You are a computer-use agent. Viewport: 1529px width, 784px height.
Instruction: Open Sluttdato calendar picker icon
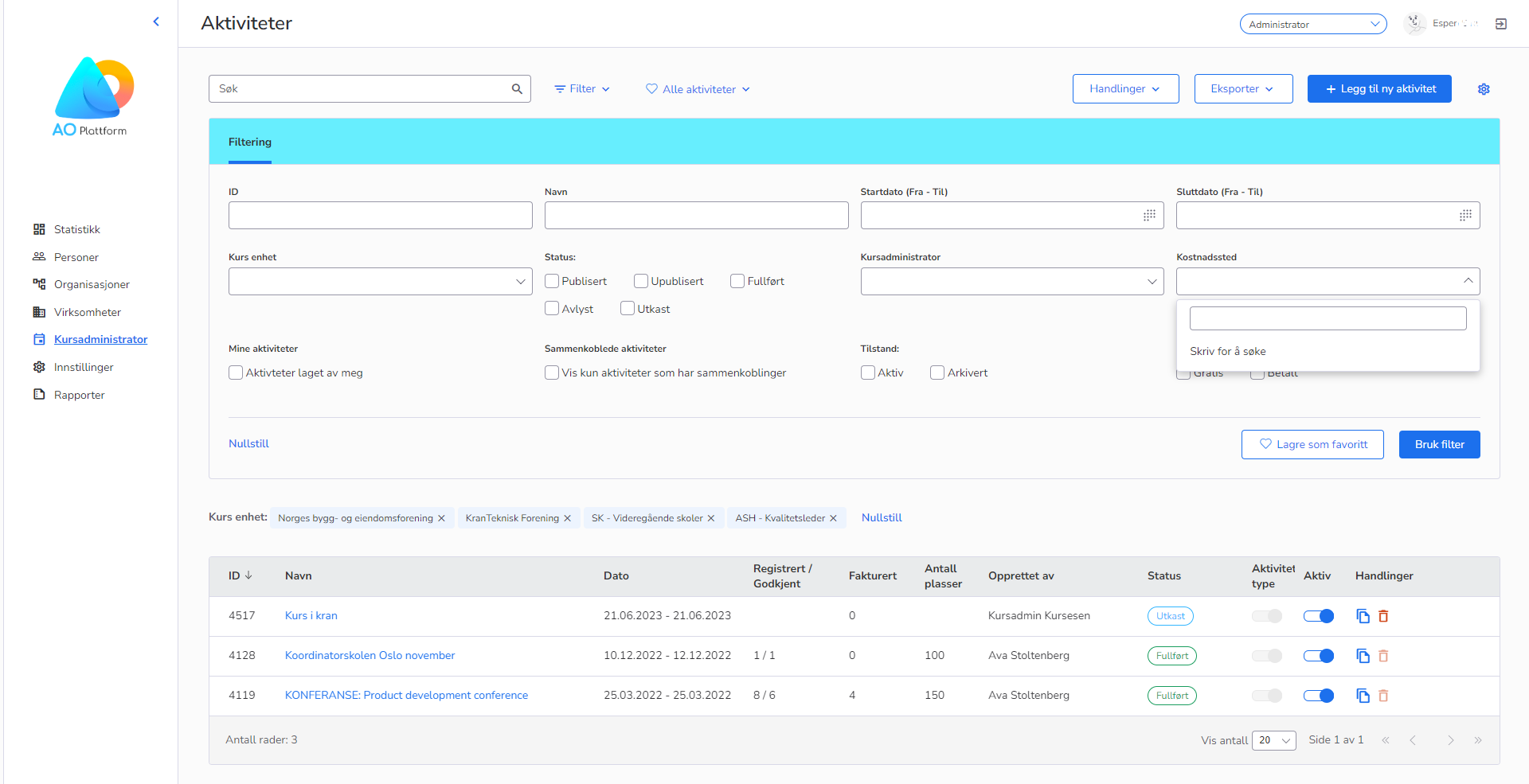click(x=1465, y=215)
